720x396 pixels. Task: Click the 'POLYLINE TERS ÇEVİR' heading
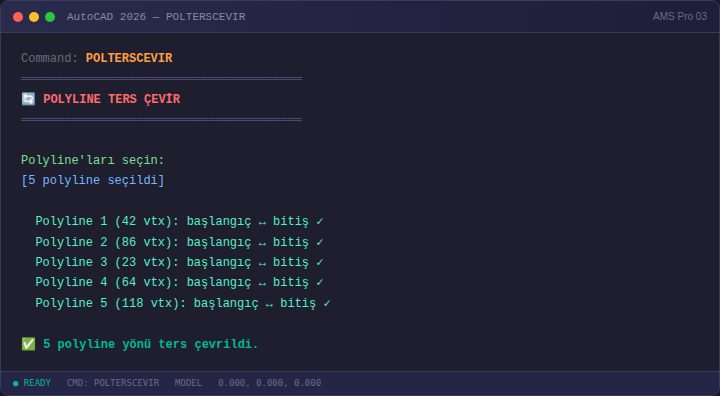pyautogui.click(x=112, y=99)
